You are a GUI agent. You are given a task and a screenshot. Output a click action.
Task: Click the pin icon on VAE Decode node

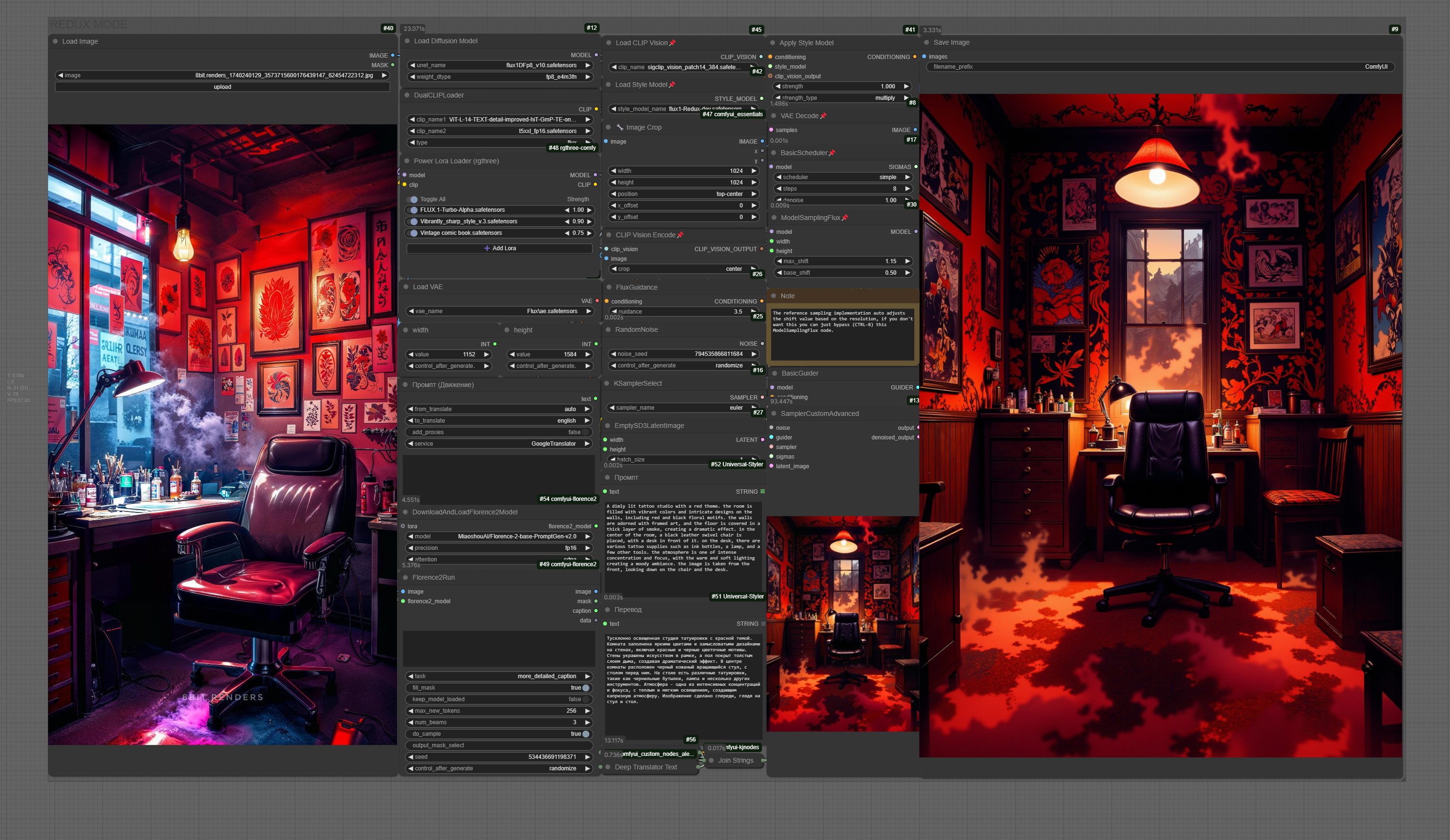point(823,116)
